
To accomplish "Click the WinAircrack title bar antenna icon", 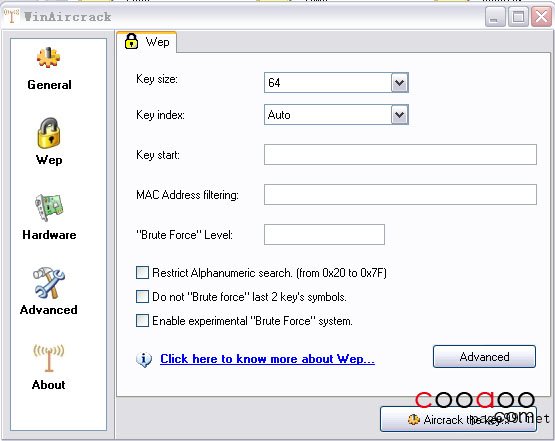I will [11, 16].
